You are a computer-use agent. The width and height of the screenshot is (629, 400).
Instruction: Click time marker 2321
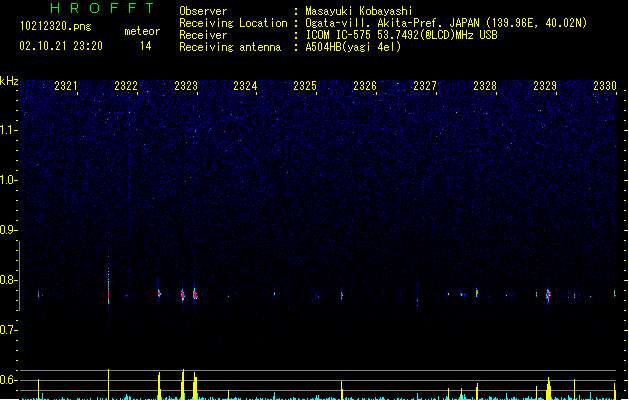(x=66, y=86)
